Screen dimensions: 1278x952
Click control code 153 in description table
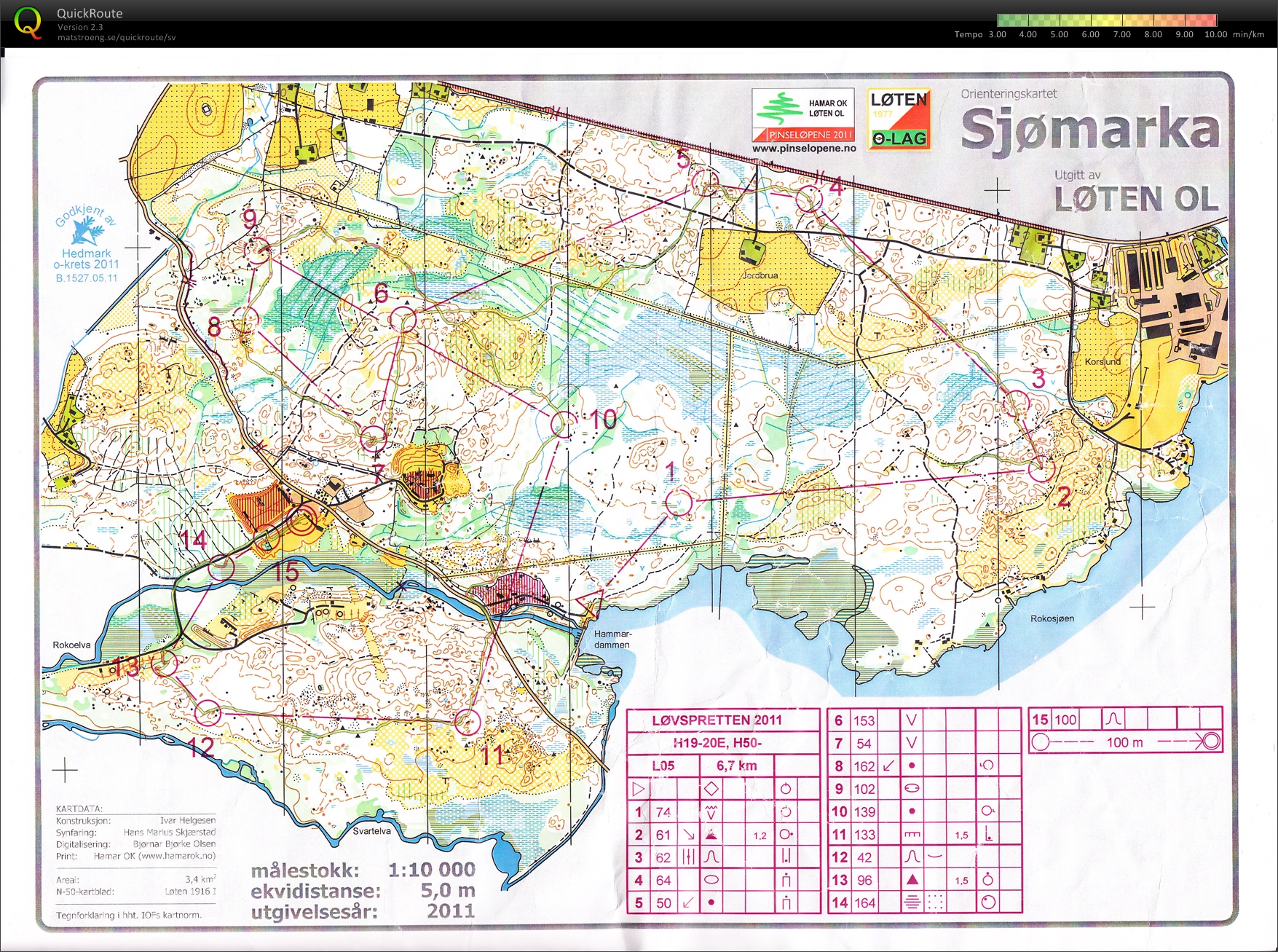864,720
